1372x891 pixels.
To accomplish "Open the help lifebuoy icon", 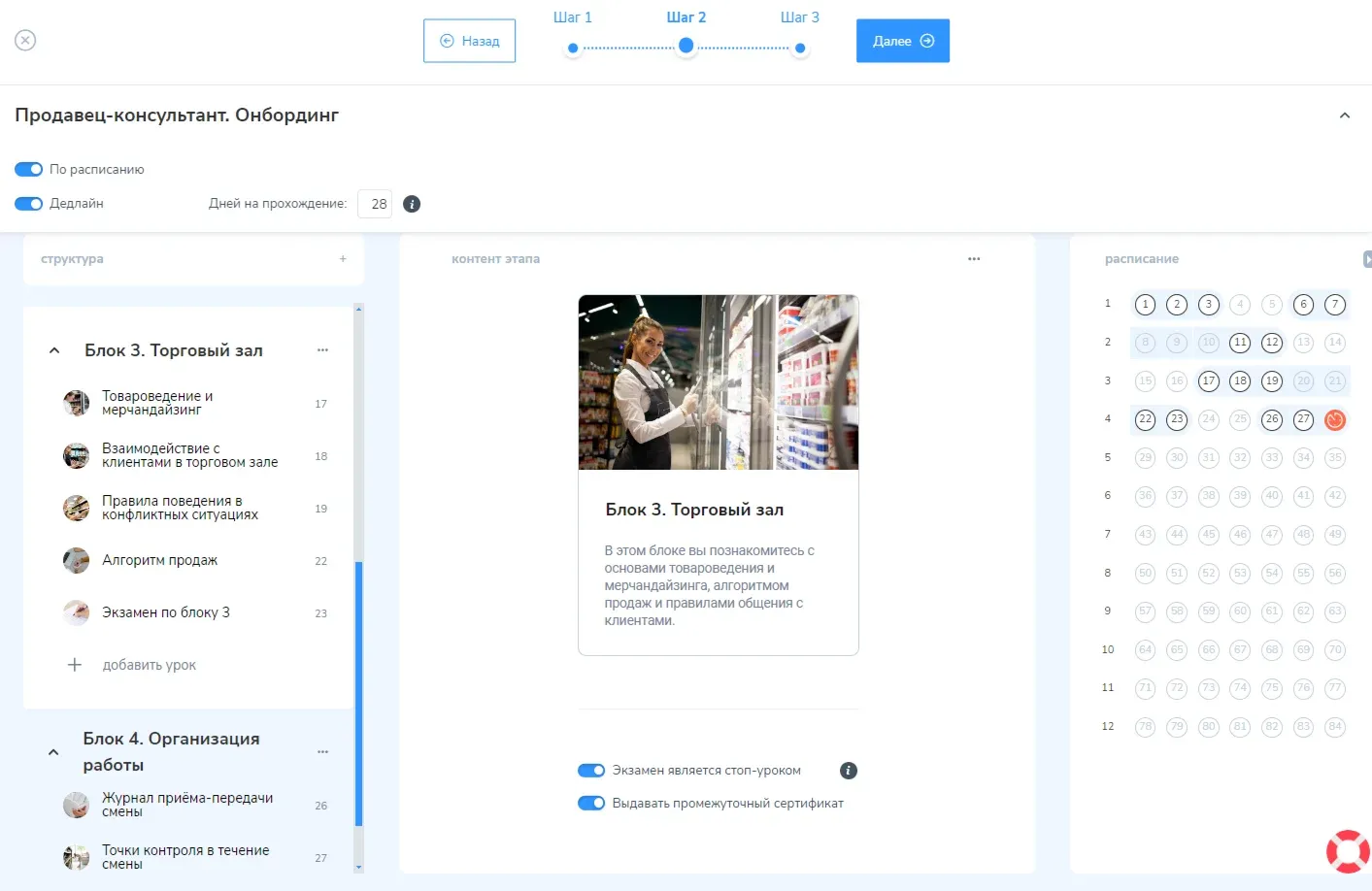I will coord(1347,850).
